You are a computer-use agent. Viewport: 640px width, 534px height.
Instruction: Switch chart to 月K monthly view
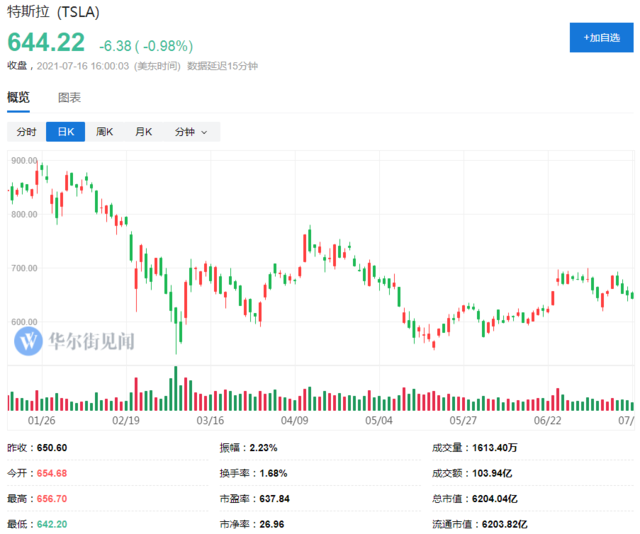(x=143, y=132)
